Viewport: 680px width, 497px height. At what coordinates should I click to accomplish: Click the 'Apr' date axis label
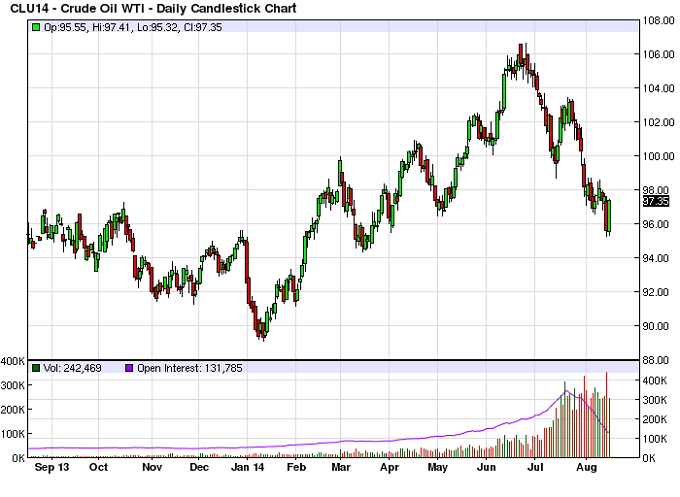(x=389, y=467)
